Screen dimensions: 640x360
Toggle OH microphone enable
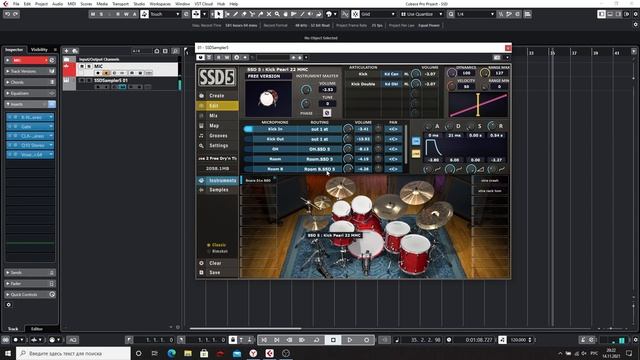click(248, 149)
